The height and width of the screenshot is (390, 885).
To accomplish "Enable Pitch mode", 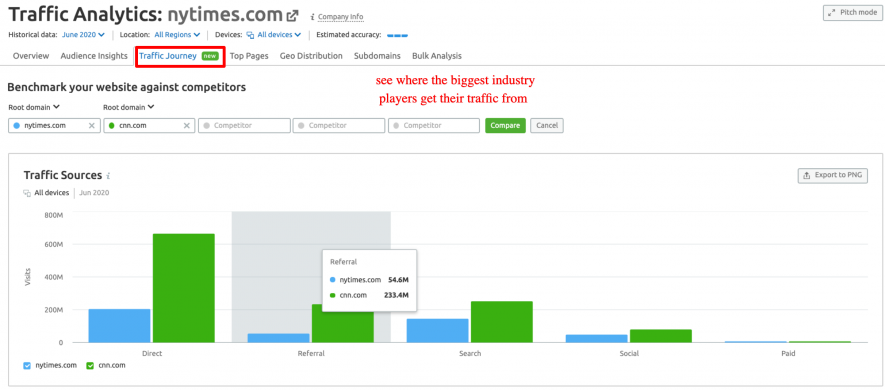I will pyautogui.click(x=852, y=12).
